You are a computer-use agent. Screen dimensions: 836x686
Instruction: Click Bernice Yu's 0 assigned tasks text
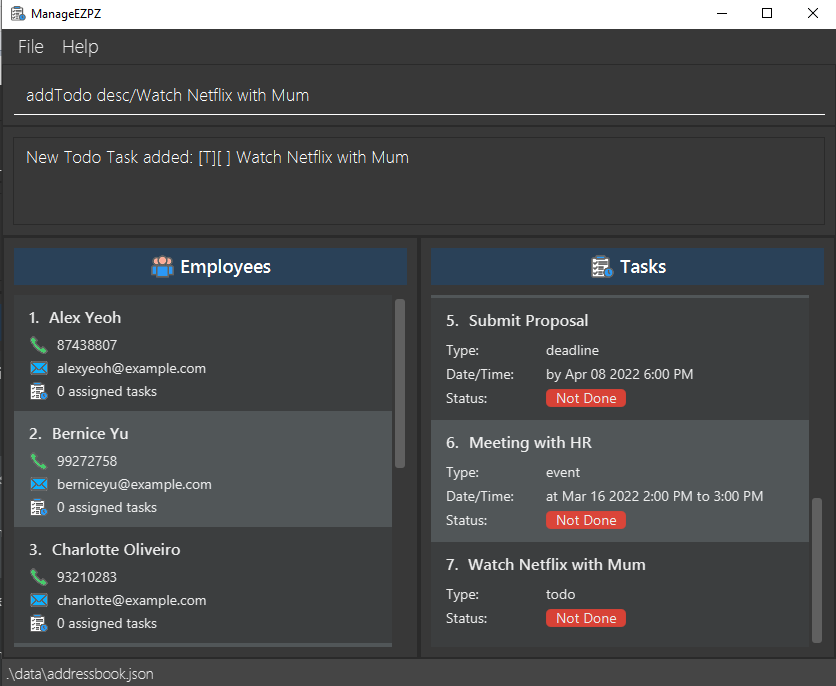click(x=107, y=507)
